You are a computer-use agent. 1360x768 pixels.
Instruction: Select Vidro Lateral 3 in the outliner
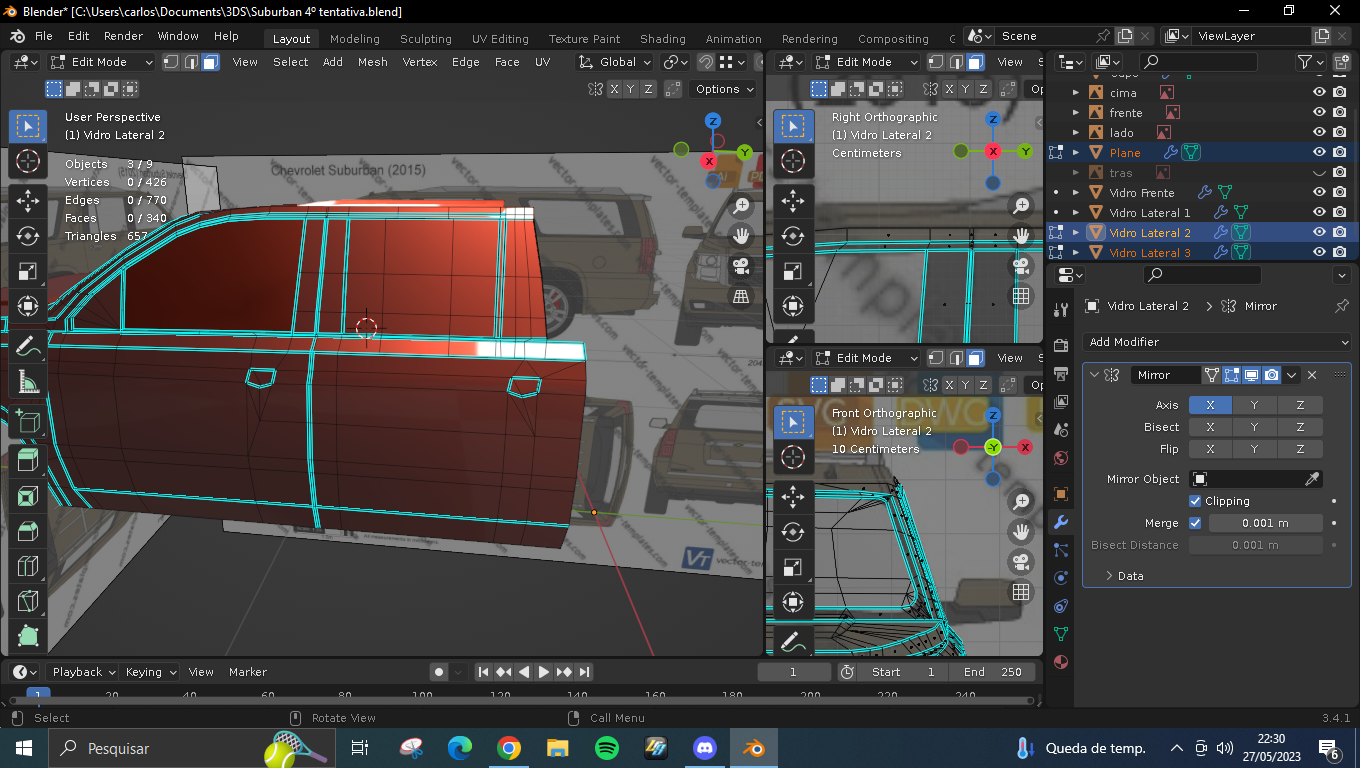point(1149,253)
